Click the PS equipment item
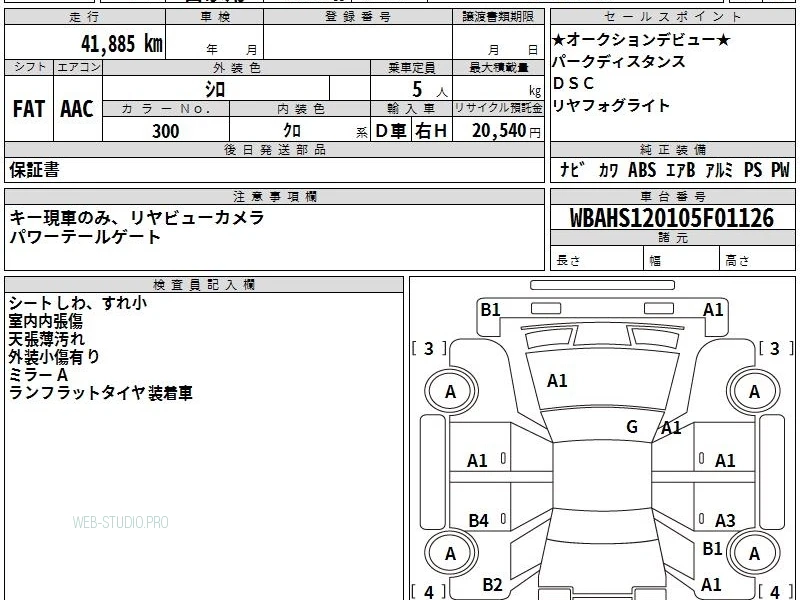The height and width of the screenshot is (600, 800). pos(753,169)
